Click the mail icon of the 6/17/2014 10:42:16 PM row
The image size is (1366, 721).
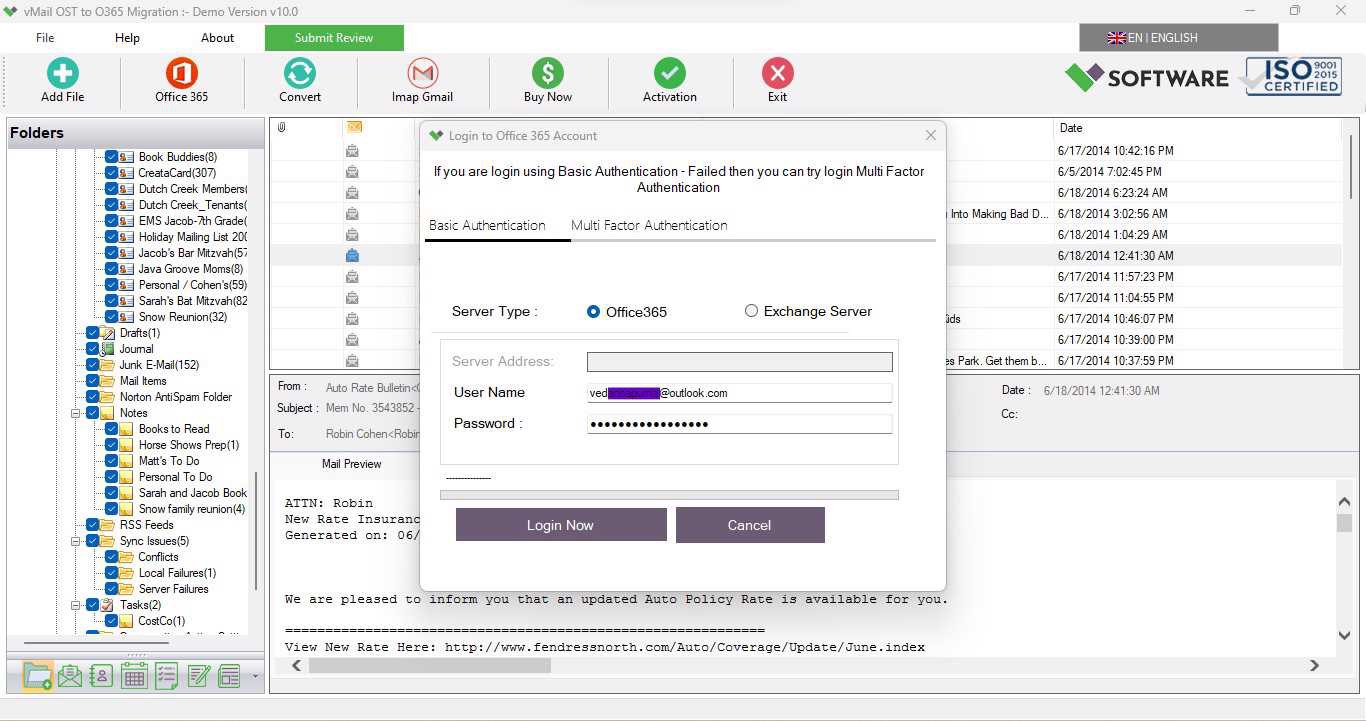click(x=352, y=150)
